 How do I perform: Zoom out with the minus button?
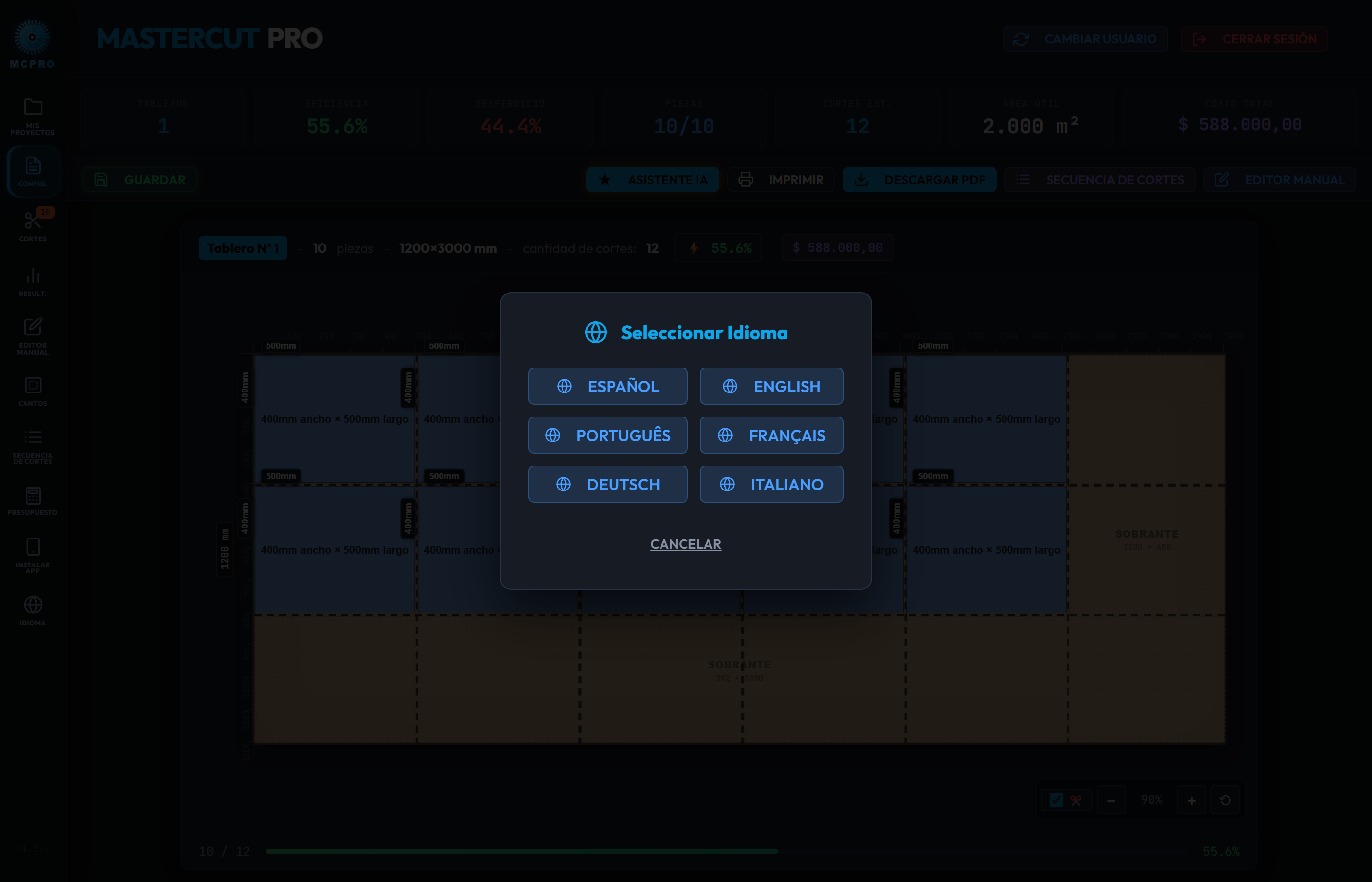[1111, 800]
